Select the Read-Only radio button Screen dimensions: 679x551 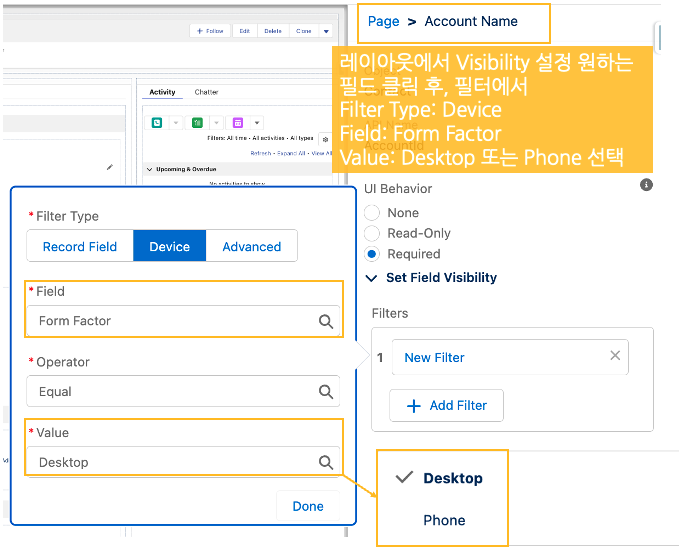[x=372, y=233]
